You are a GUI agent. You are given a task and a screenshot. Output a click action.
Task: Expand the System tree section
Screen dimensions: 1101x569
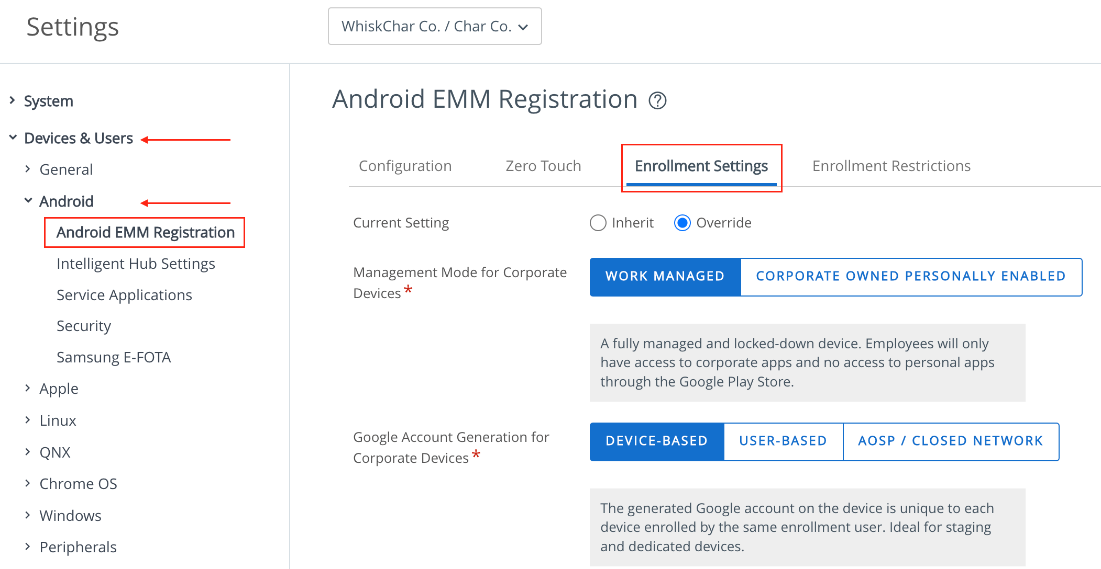coord(13,101)
